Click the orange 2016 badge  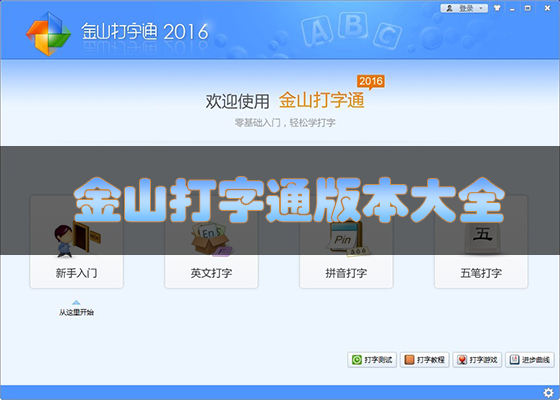(x=371, y=82)
